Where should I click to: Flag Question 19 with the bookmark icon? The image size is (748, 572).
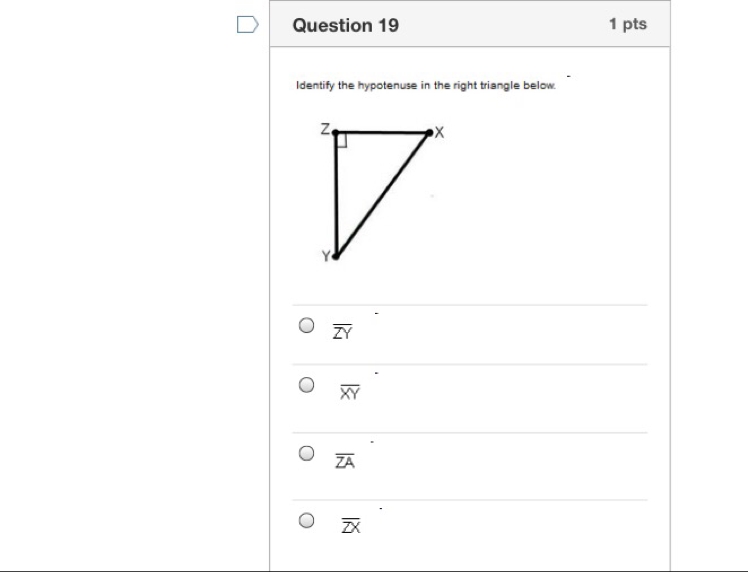click(248, 24)
